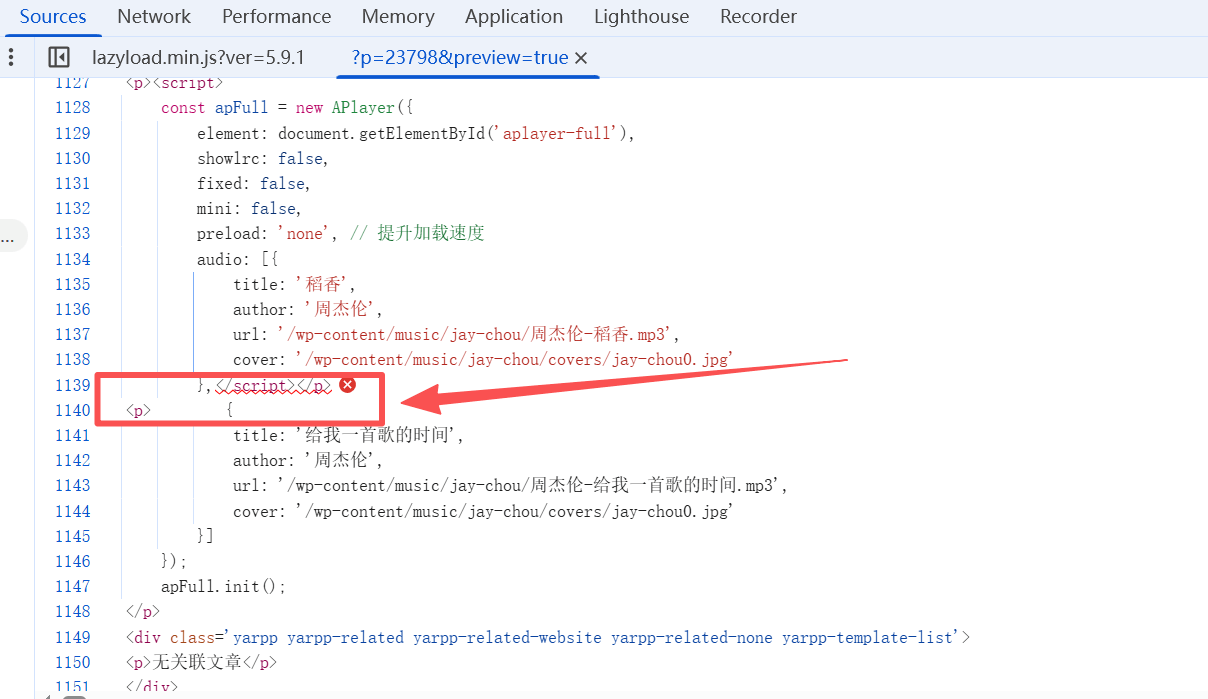This screenshot has width=1208, height=699.
Task: Click the author '周杰伦' on line 1136
Action: coord(308,309)
